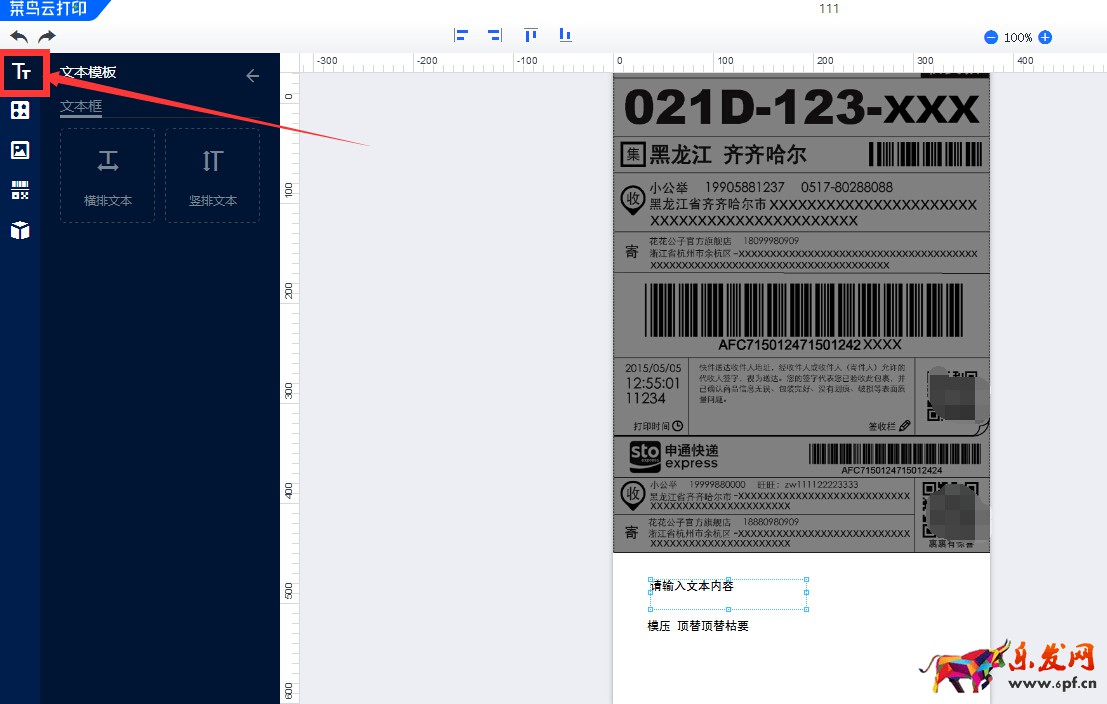Screen dimensions: 1107x704
Task: Click the 100% zoom level text
Action: click(x=1018, y=37)
